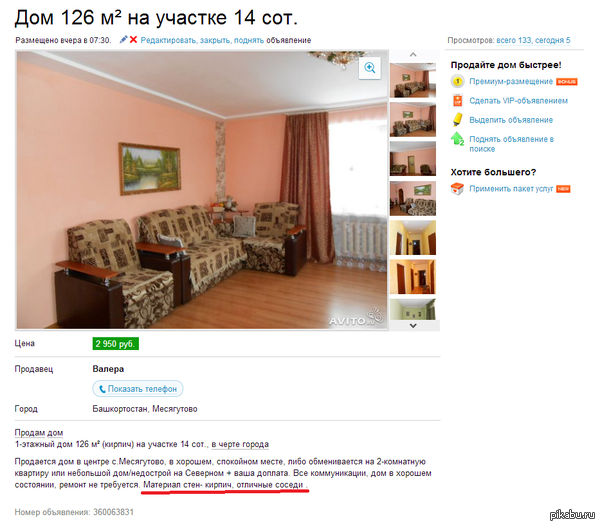Click Применить пакет услуг link
The height and width of the screenshot is (526, 600).
click(511, 189)
